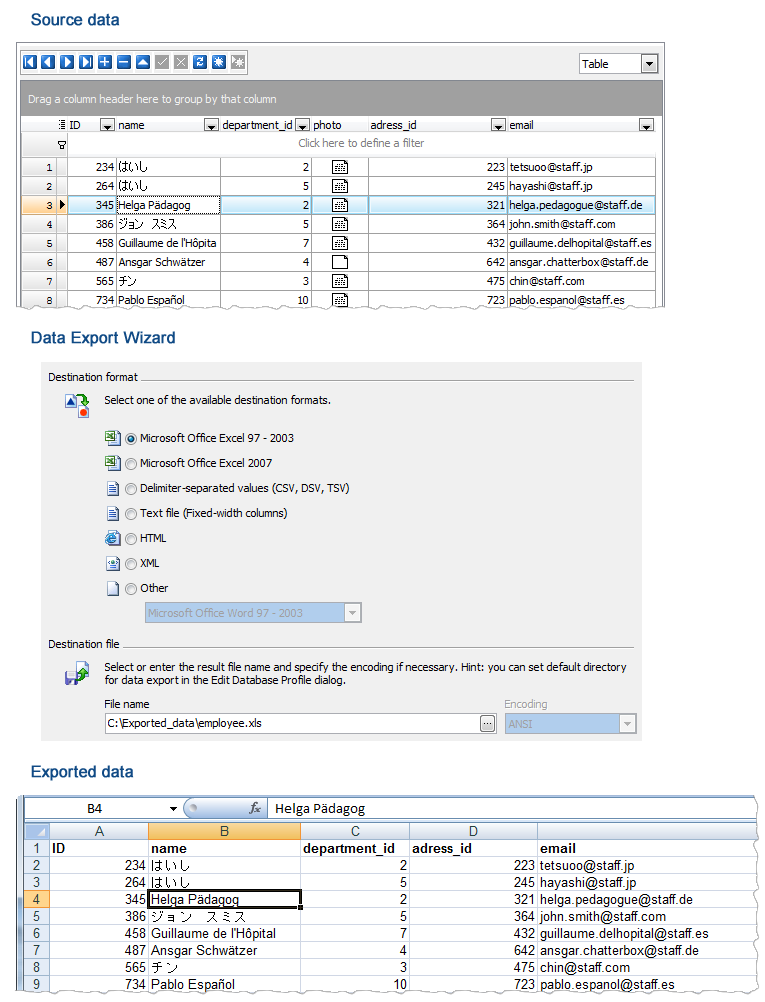The image size is (765, 1002).
Task: Open photo blob icon for Helga Pädagog
Action: tap(340, 205)
